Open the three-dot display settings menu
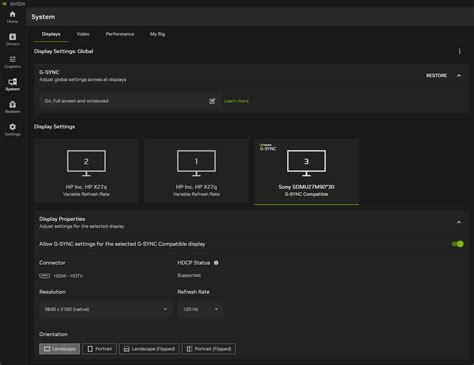This screenshot has height=365, width=474. (x=459, y=51)
